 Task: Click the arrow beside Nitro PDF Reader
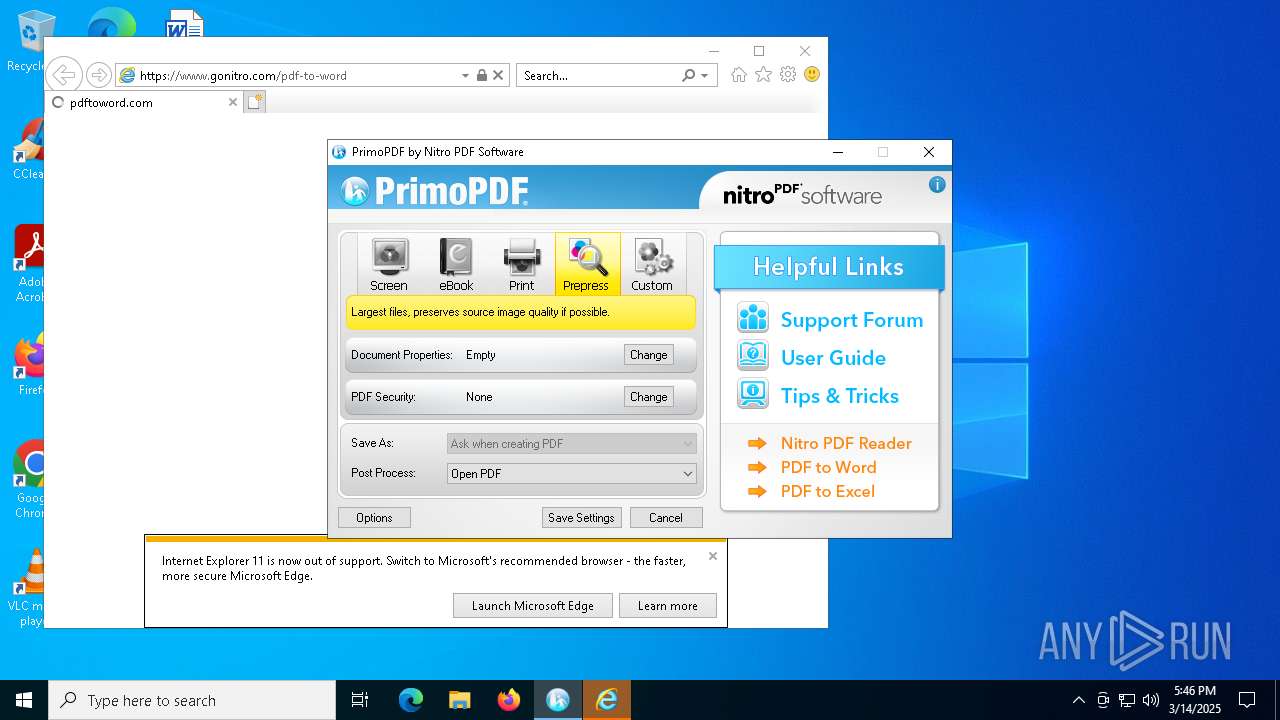(x=757, y=443)
